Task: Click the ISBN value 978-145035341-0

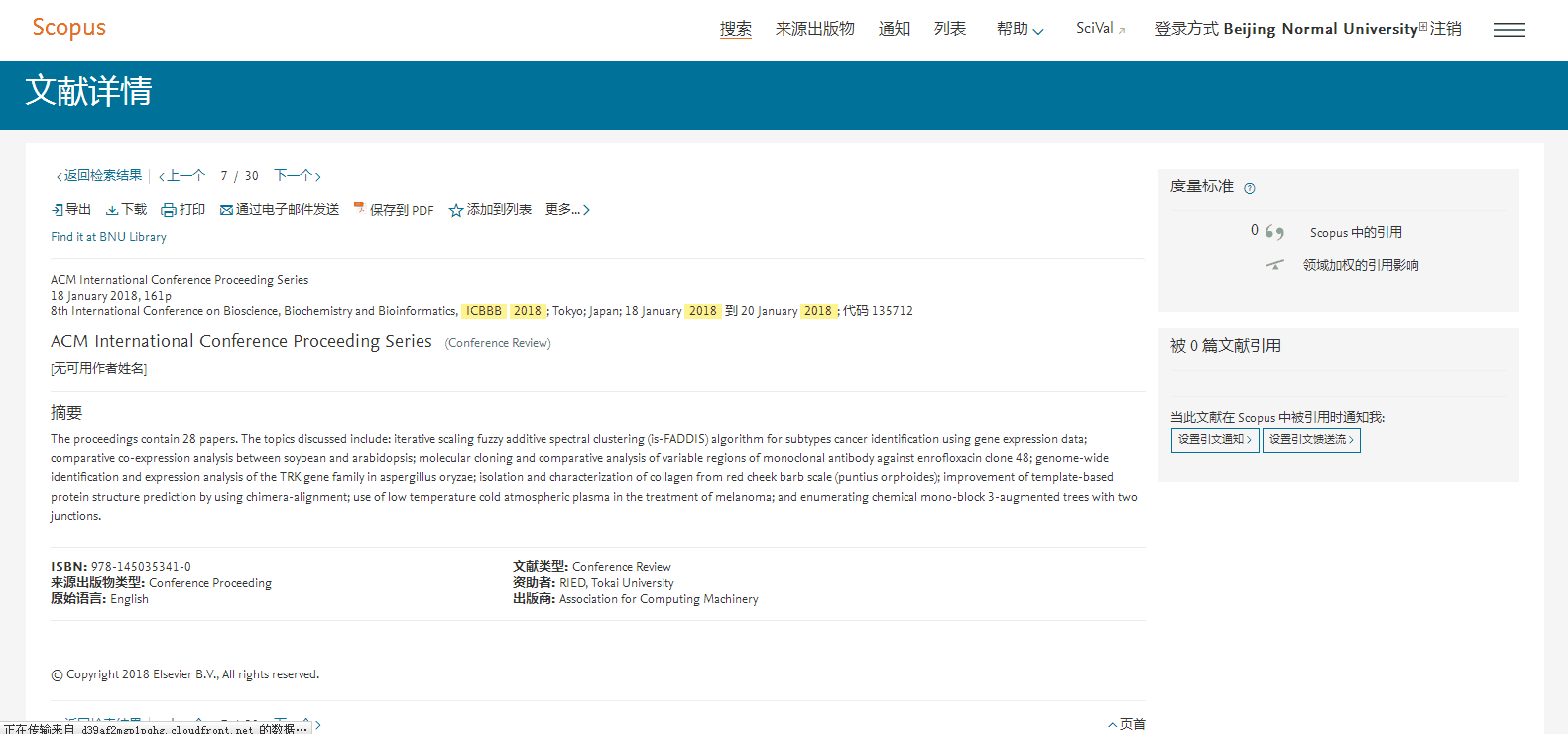Action: 141,567
